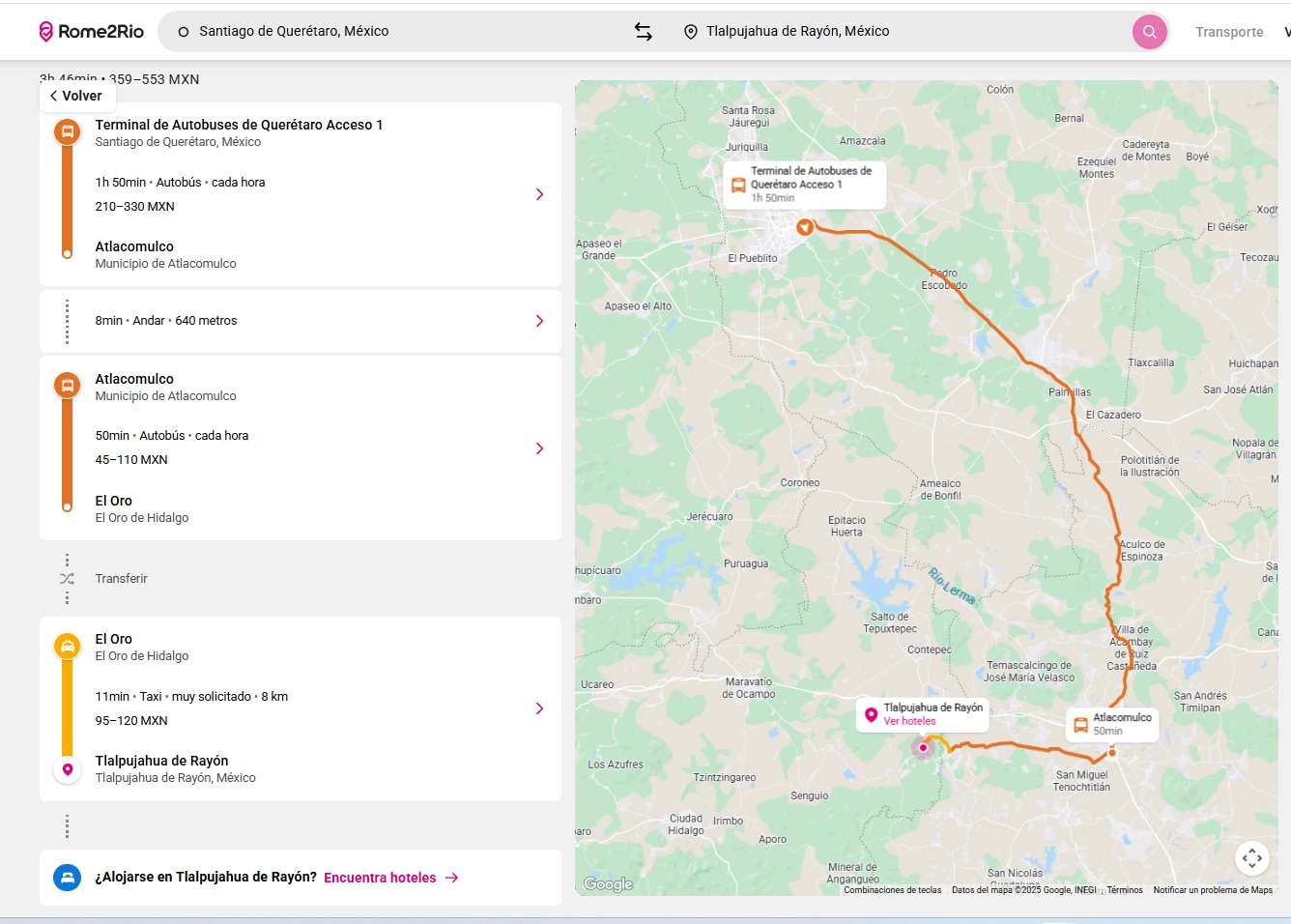
Task: Open Notificar un problema de Maps link
Action: [x=1212, y=890]
